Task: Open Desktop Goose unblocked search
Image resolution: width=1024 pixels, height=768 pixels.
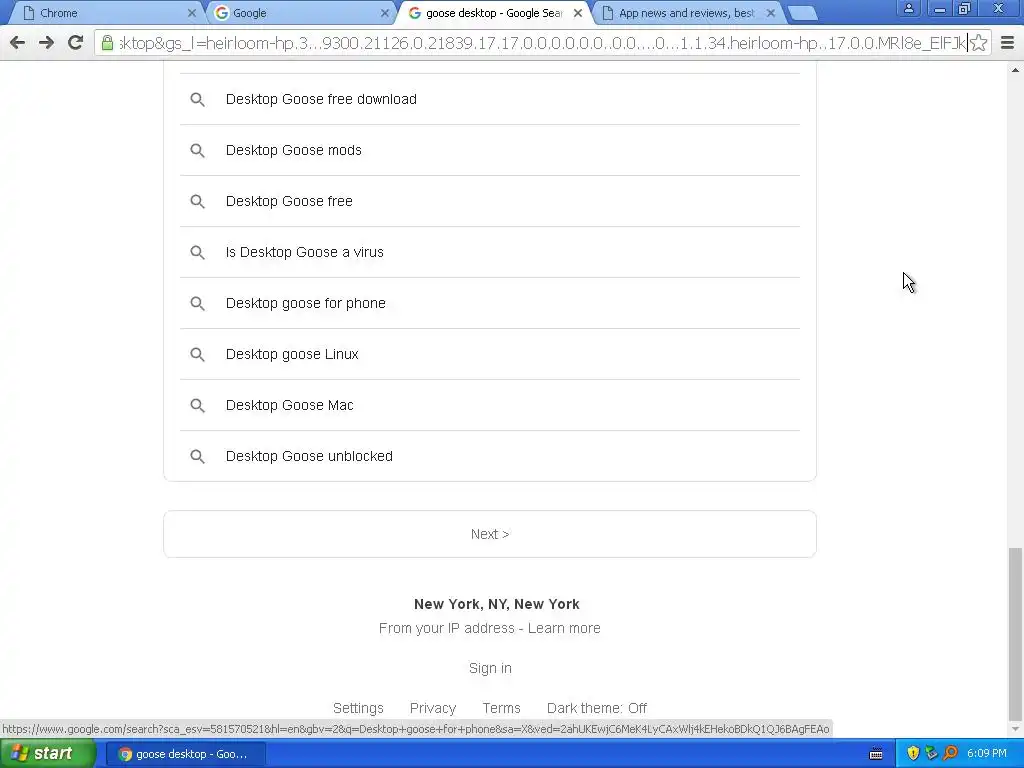Action: coord(490,456)
